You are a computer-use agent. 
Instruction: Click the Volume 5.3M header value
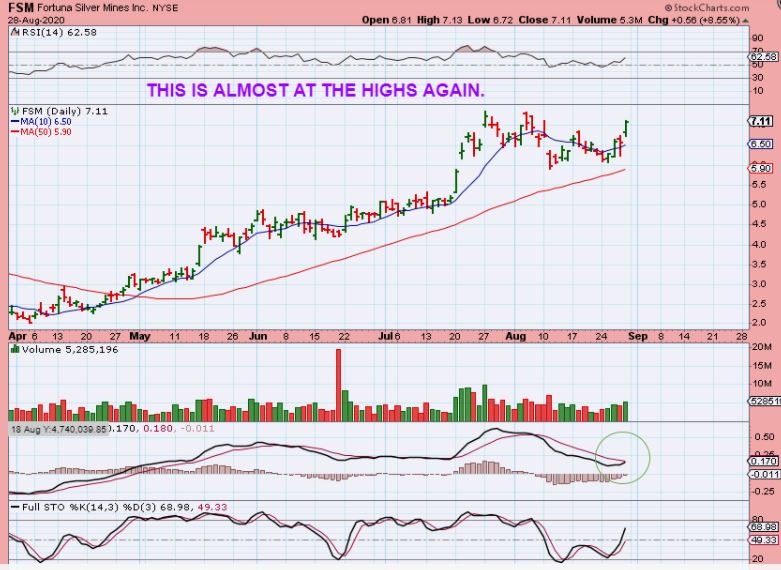pos(610,20)
